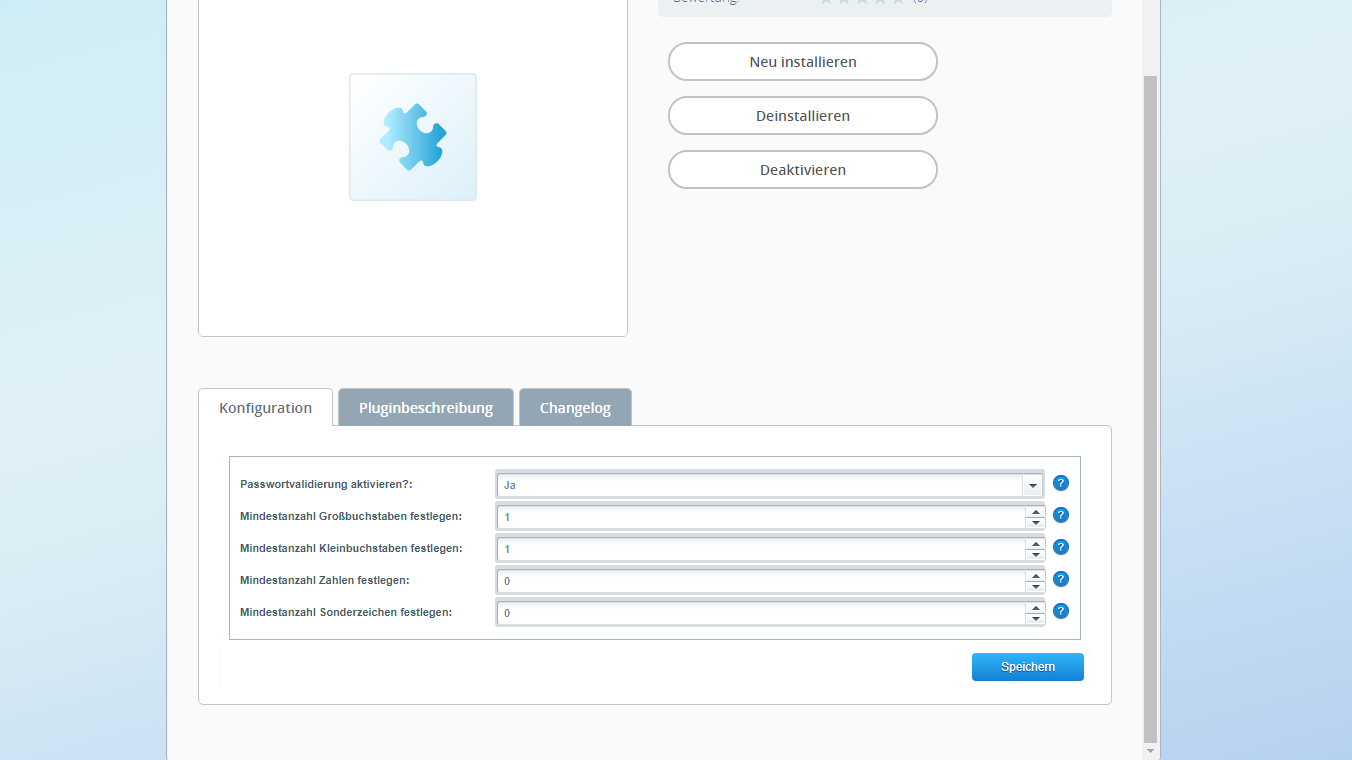
Task: Focus the Mindestanzahl Zahlen input field
Action: 761,581
